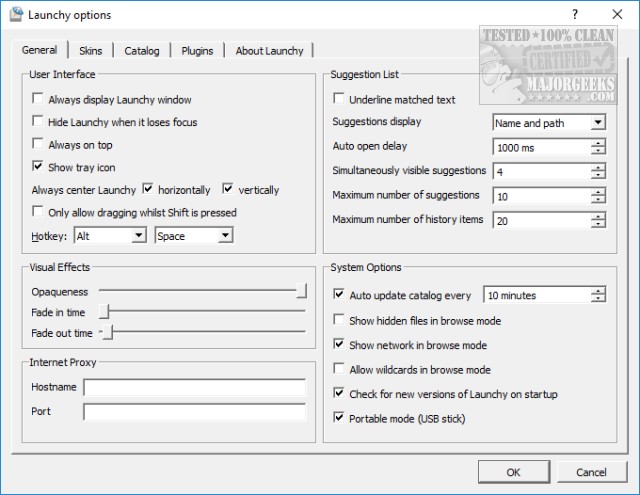
Task: Click the Fade in time slider handle
Action: click(104, 312)
